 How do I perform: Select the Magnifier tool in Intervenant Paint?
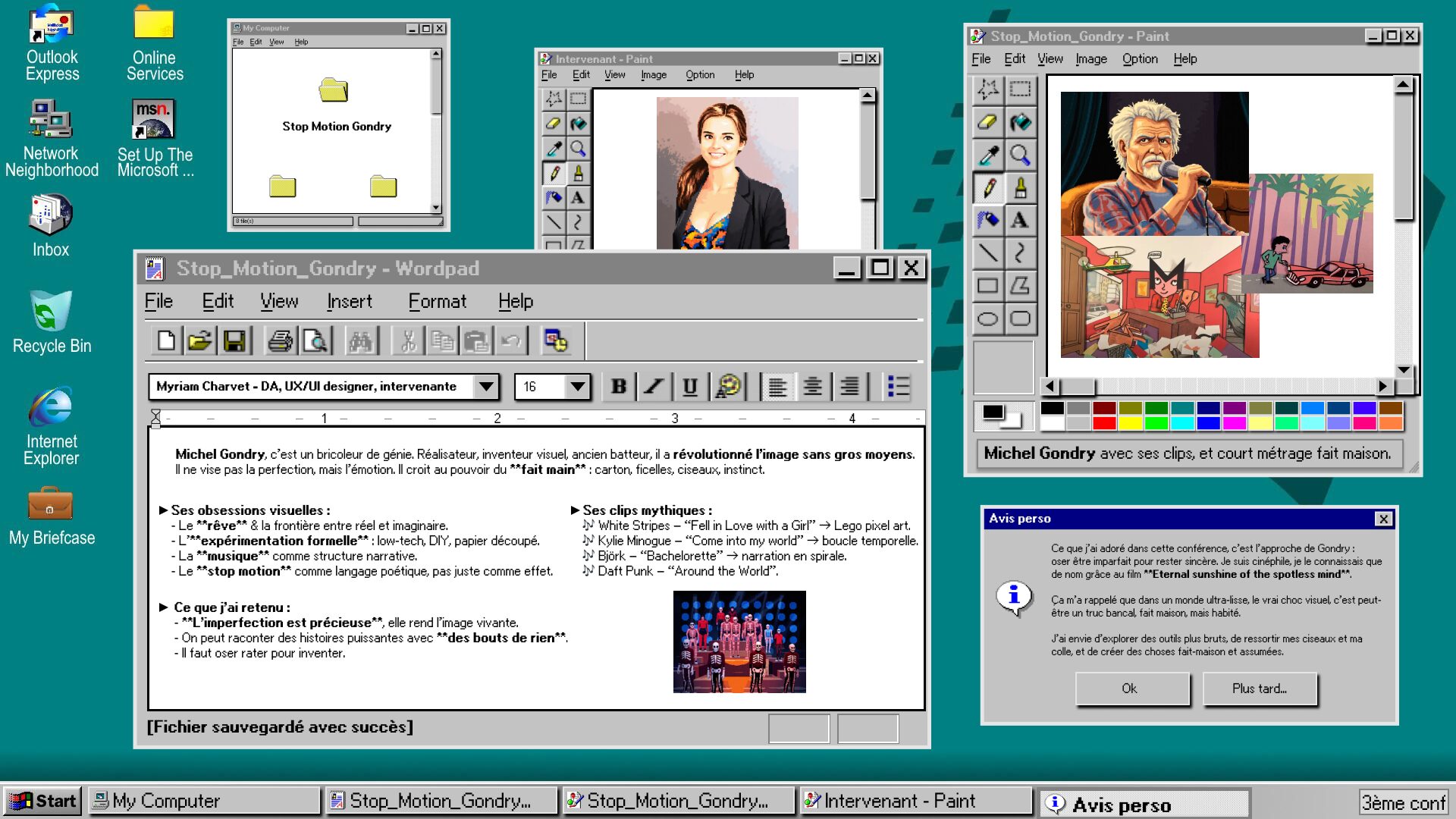point(578,148)
